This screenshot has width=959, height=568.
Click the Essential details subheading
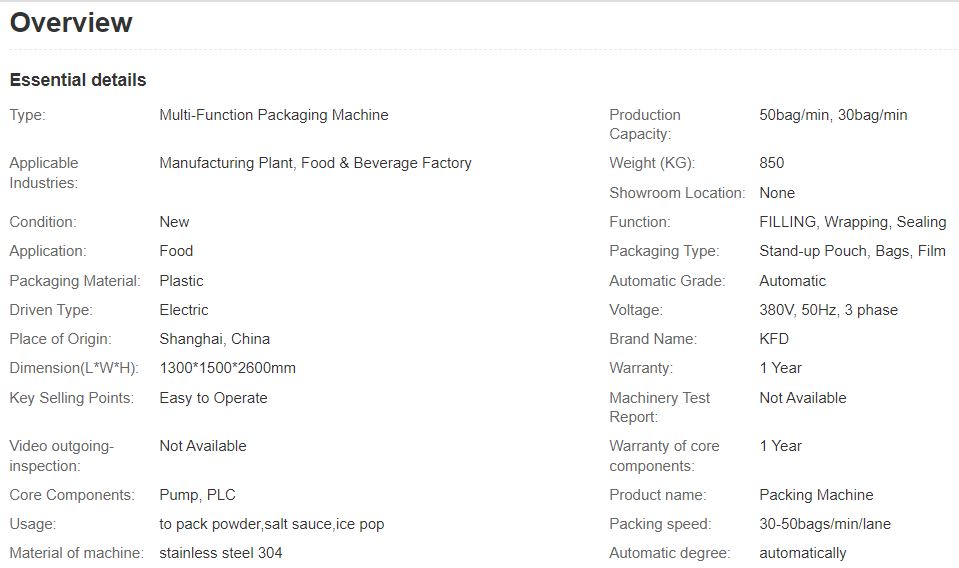click(x=78, y=80)
